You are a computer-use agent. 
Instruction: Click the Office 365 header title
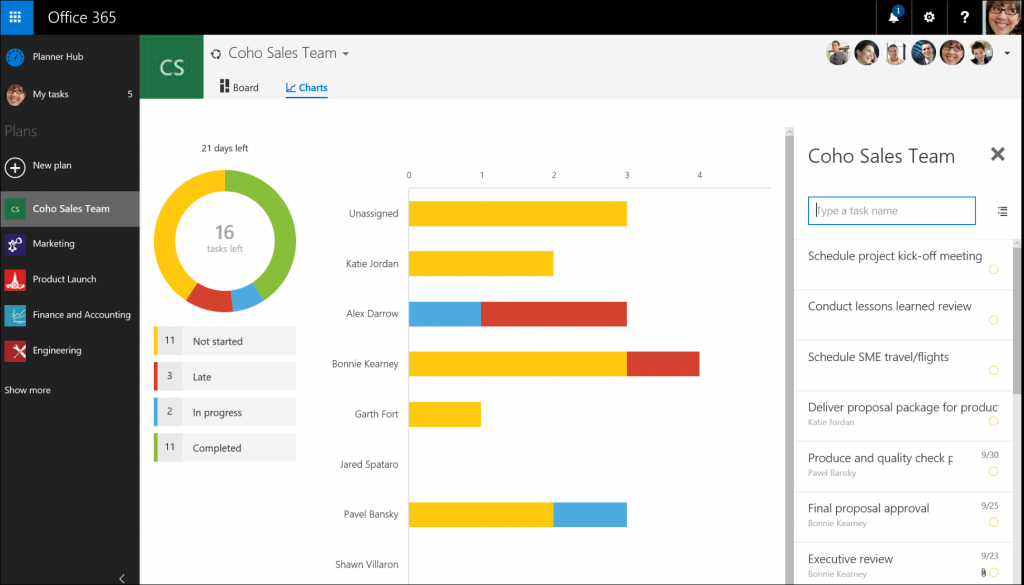tap(82, 17)
